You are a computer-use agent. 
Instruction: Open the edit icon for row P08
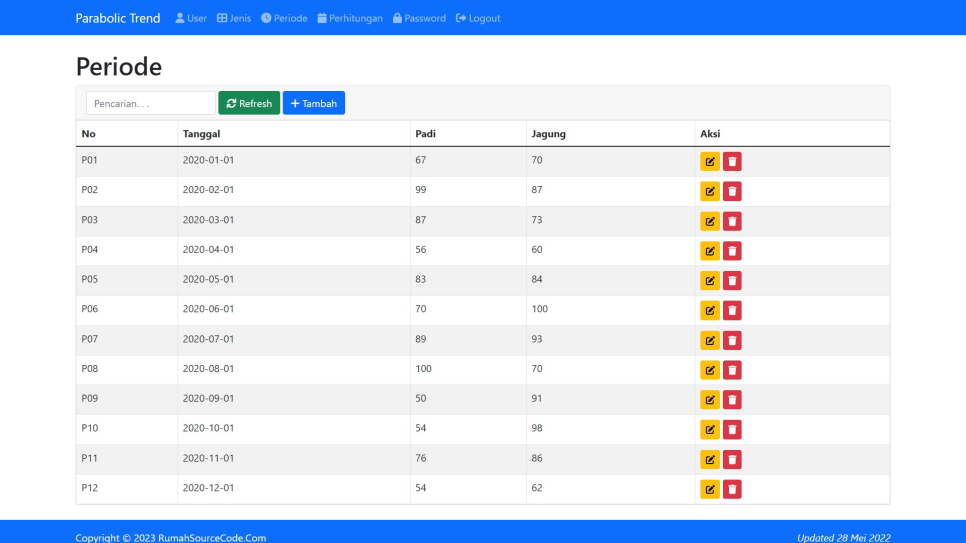click(710, 370)
